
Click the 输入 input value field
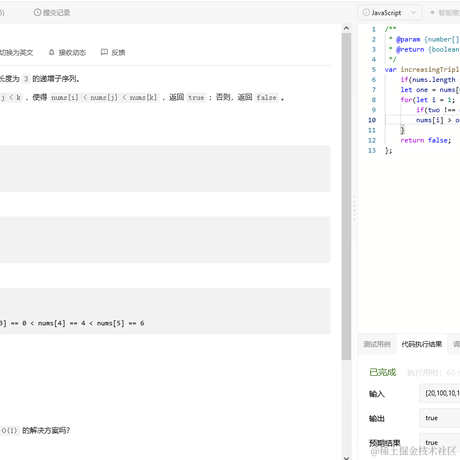click(x=440, y=393)
